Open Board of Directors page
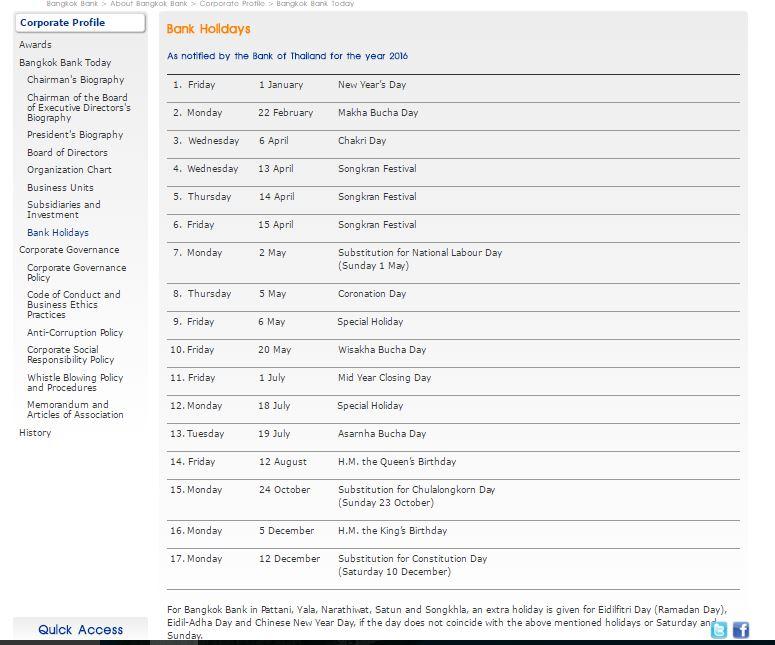 point(67,153)
